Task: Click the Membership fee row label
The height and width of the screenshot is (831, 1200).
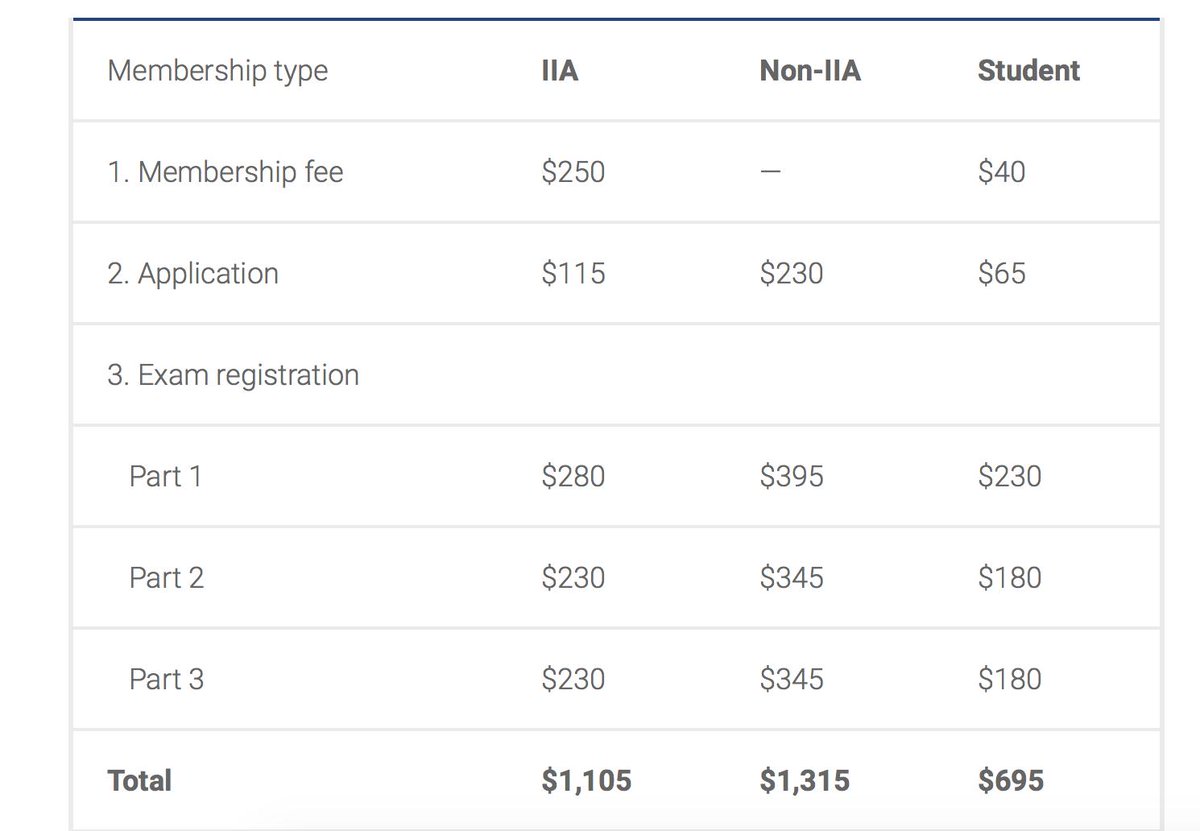Action: 225,172
